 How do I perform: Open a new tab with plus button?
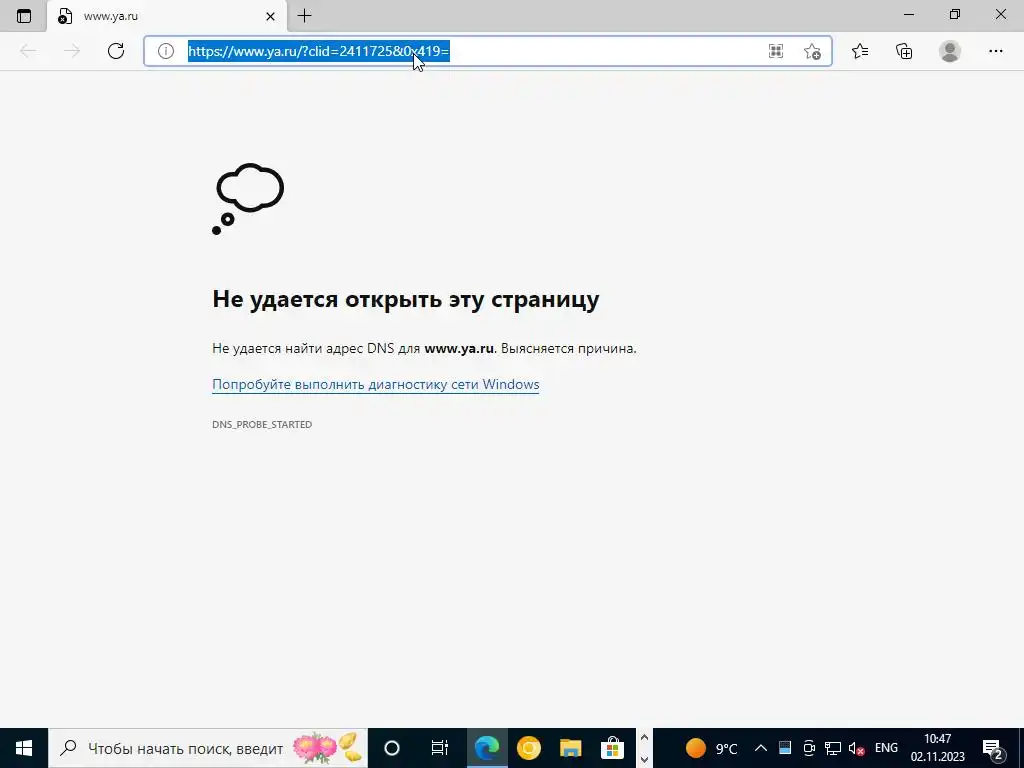point(304,16)
